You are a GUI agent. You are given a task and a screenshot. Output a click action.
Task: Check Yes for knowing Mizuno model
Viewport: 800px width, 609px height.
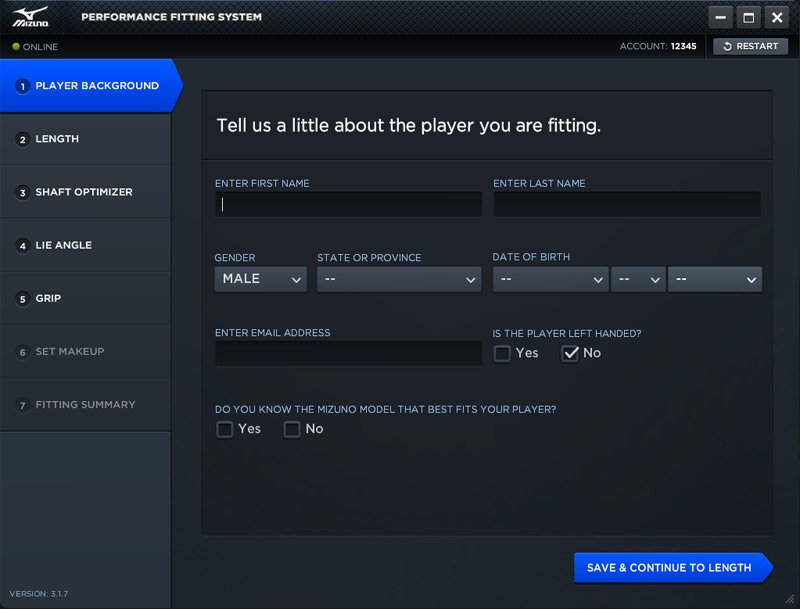pyautogui.click(x=224, y=429)
